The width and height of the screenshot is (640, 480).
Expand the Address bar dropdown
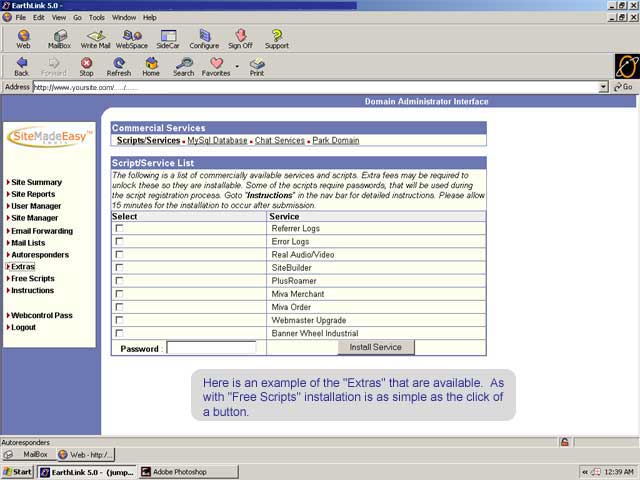(603, 87)
